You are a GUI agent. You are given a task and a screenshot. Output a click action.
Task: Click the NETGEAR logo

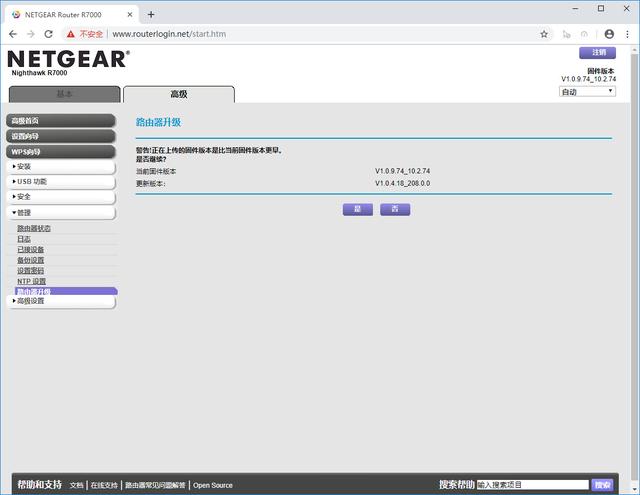point(69,59)
